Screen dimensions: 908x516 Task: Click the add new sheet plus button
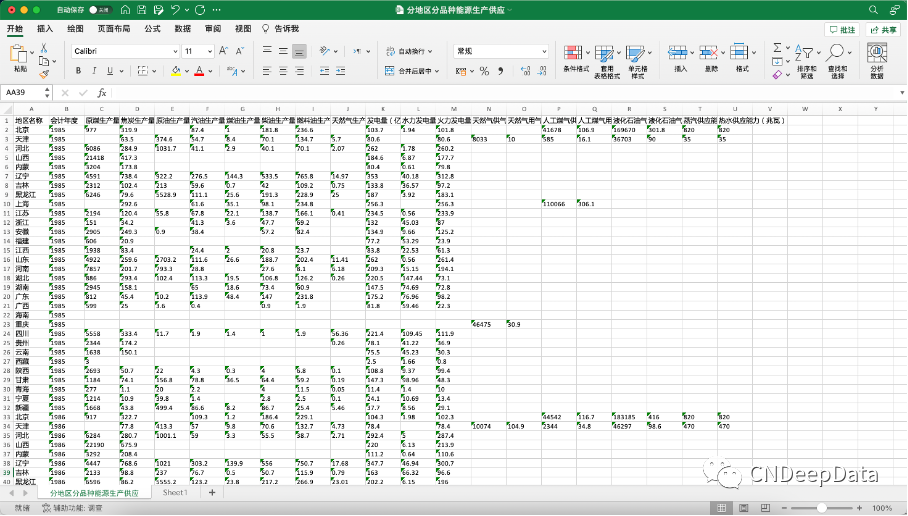pos(212,492)
